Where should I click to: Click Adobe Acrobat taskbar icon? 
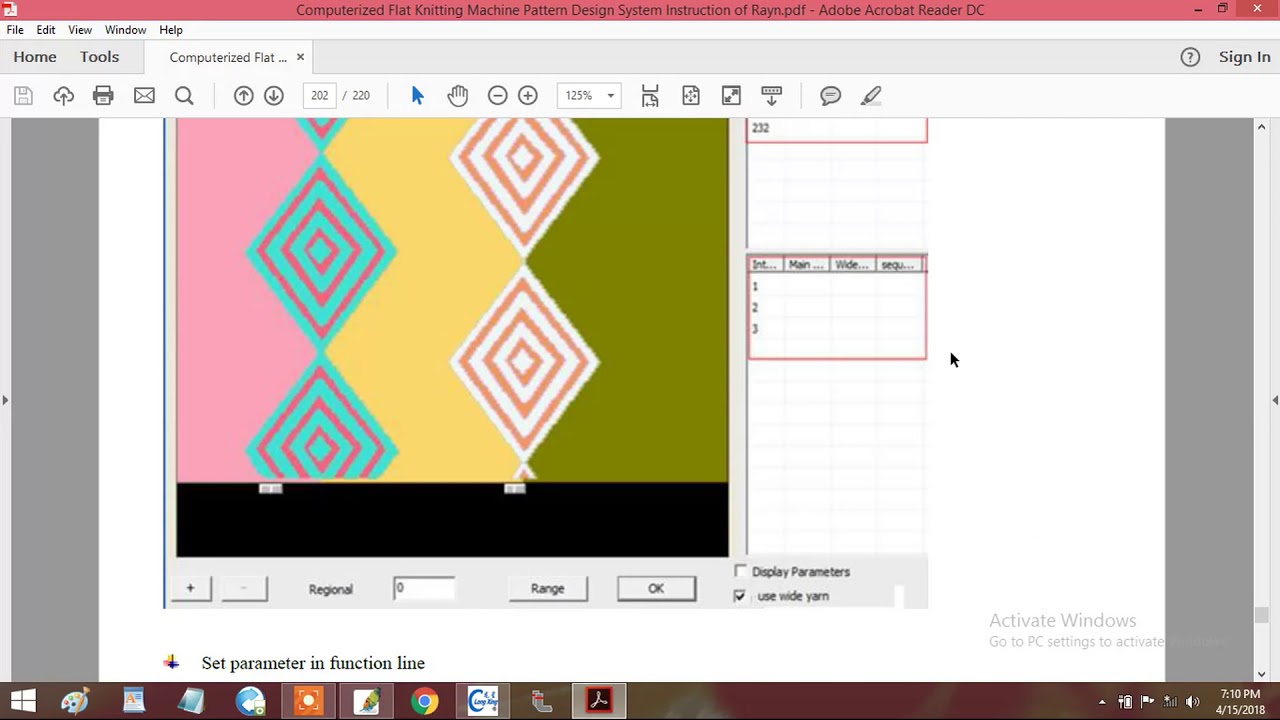point(599,701)
